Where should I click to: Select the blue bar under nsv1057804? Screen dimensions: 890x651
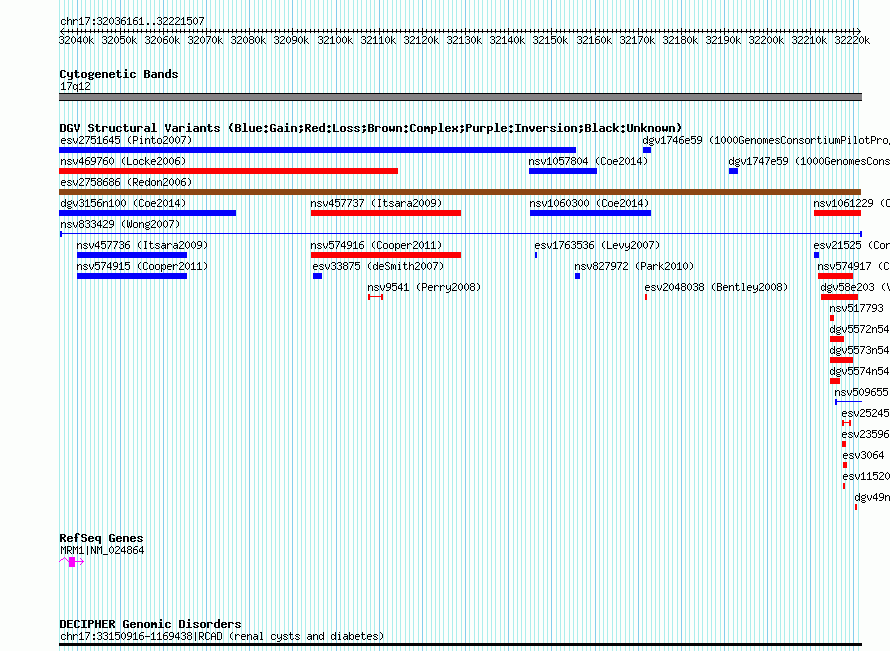[x=562, y=171]
